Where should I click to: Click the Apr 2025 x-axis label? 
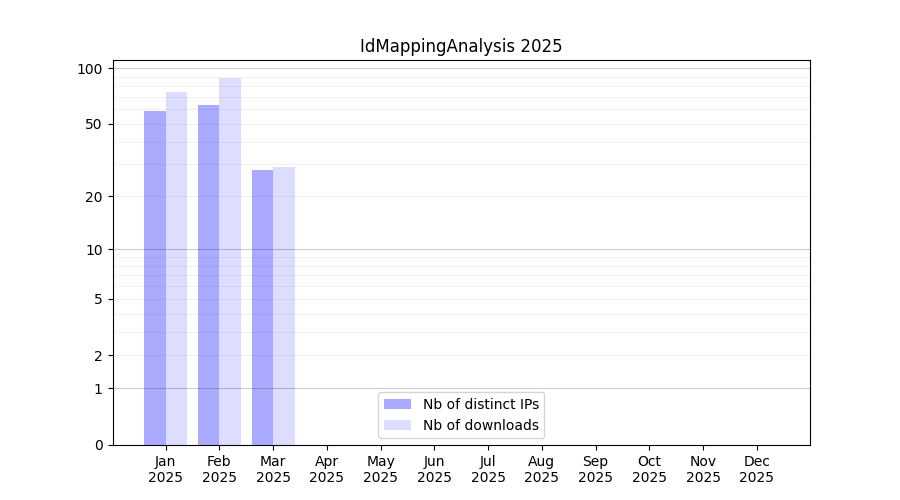click(327, 469)
